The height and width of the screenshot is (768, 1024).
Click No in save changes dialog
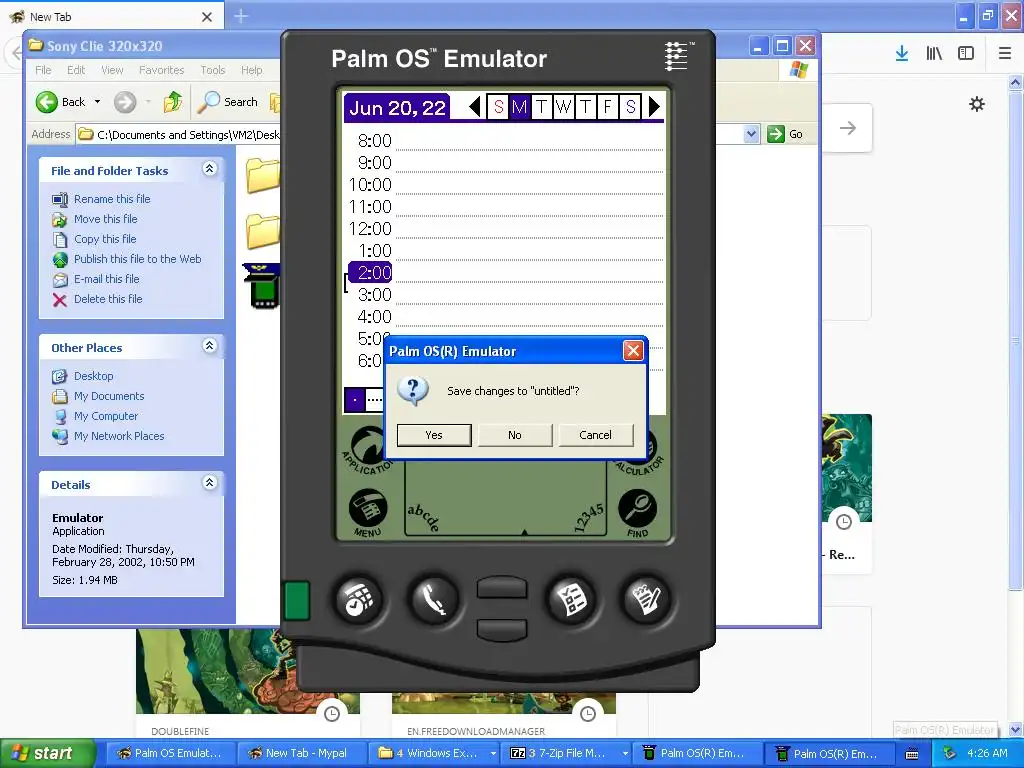[x=515, y=435]
